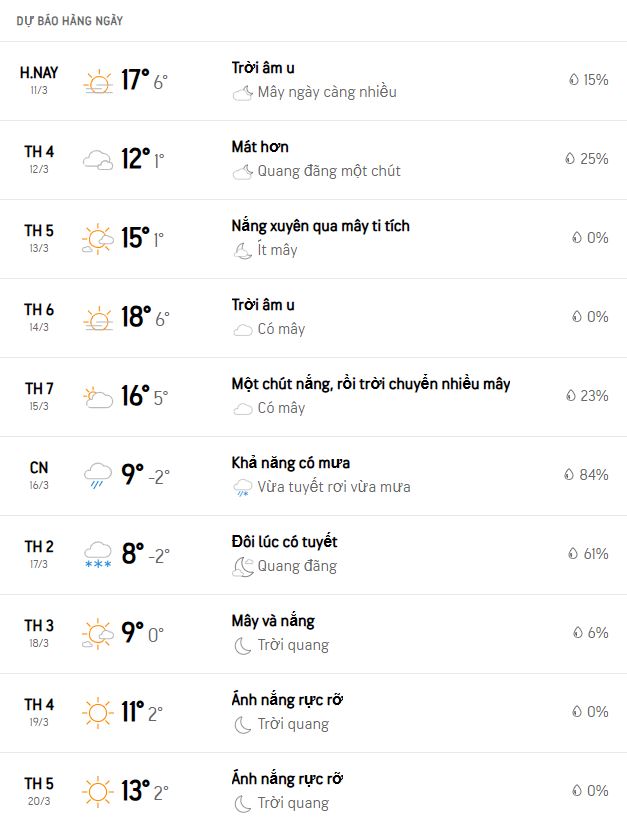The image size is (627, 824).
Task: Click the rain cloud icon for CN 16/3
Action: [98, 476]
